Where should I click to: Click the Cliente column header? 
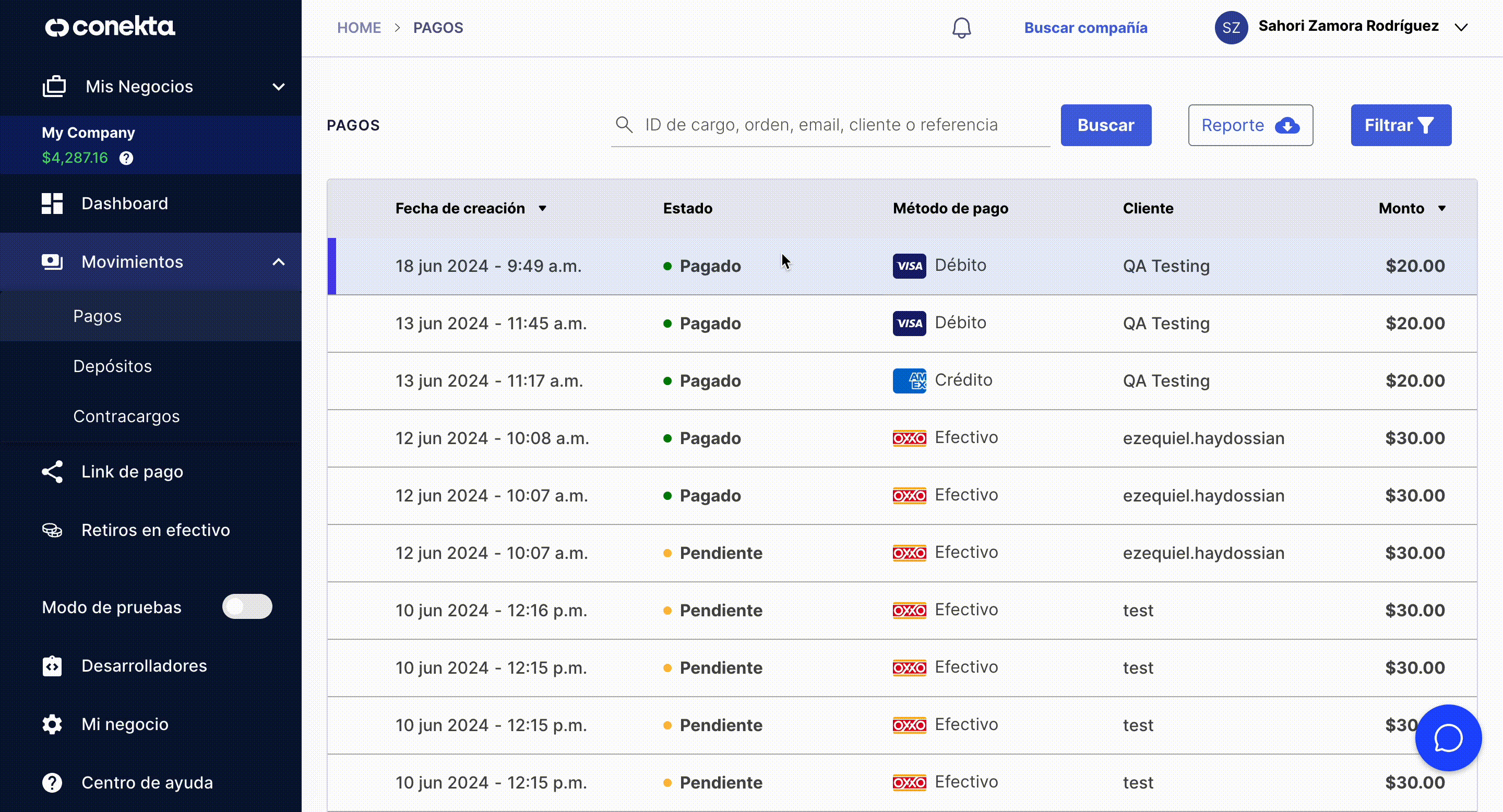pyautogui.click(x=1148, y=208)
